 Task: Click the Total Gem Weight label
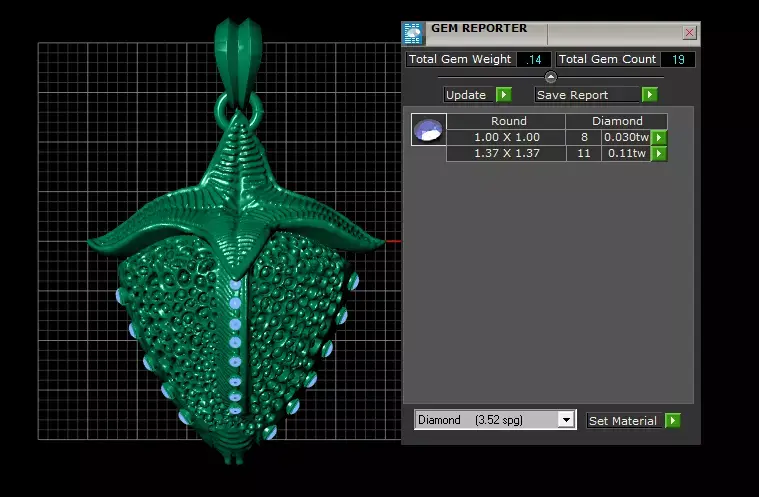[x=460, y=59]
